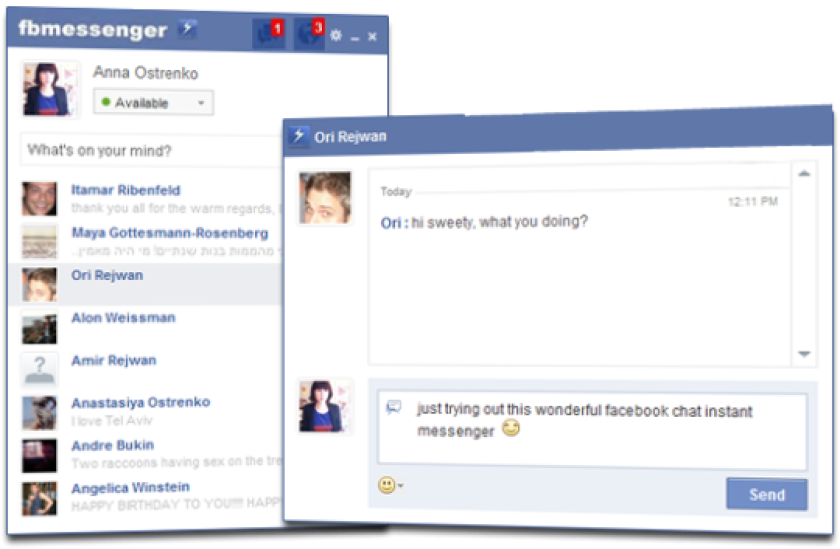Open the emoticon picker dropdown
This screenshot has height=549, width=840.
(391, 485)
